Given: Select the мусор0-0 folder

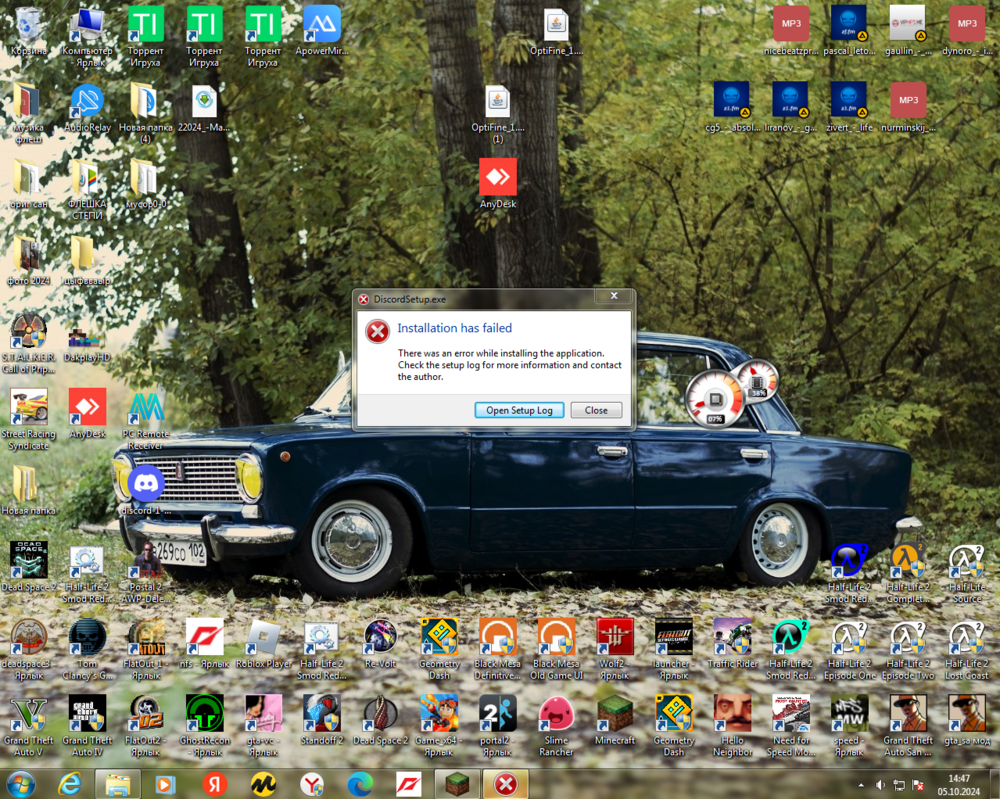Looking at the screenshot, I should tap(146, 184).
